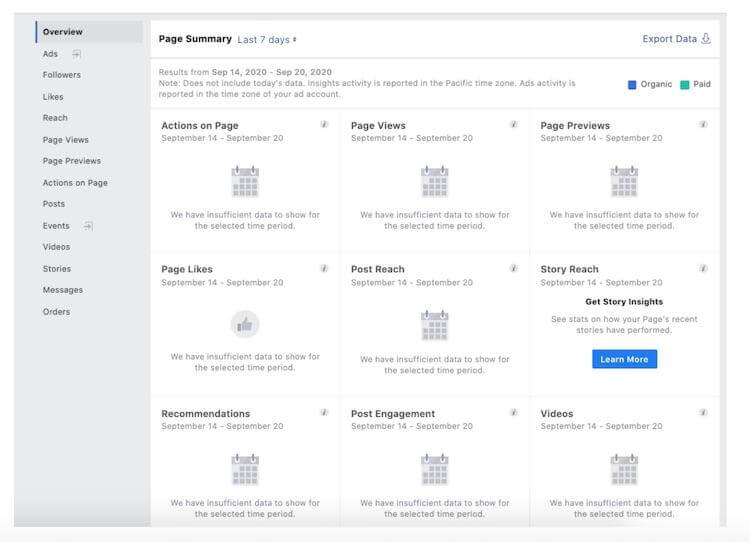Click the info icon on Post Engagement card

coord(514,412)
